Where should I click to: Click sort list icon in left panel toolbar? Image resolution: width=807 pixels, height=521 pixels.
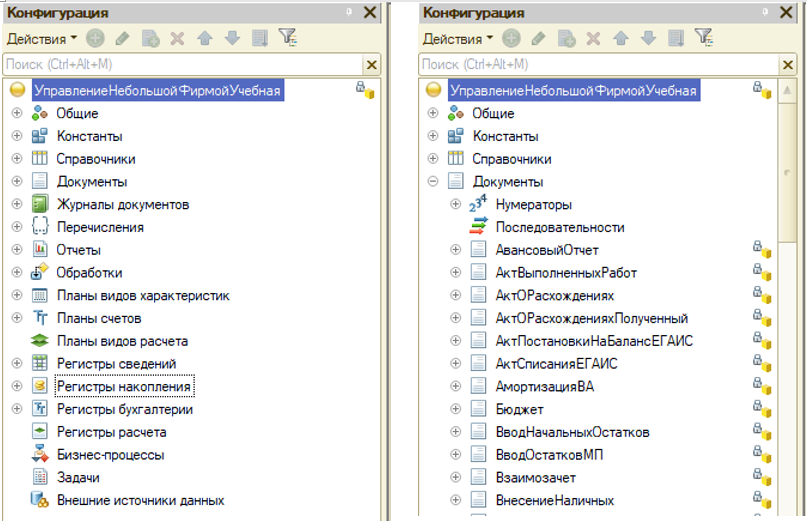260,38
